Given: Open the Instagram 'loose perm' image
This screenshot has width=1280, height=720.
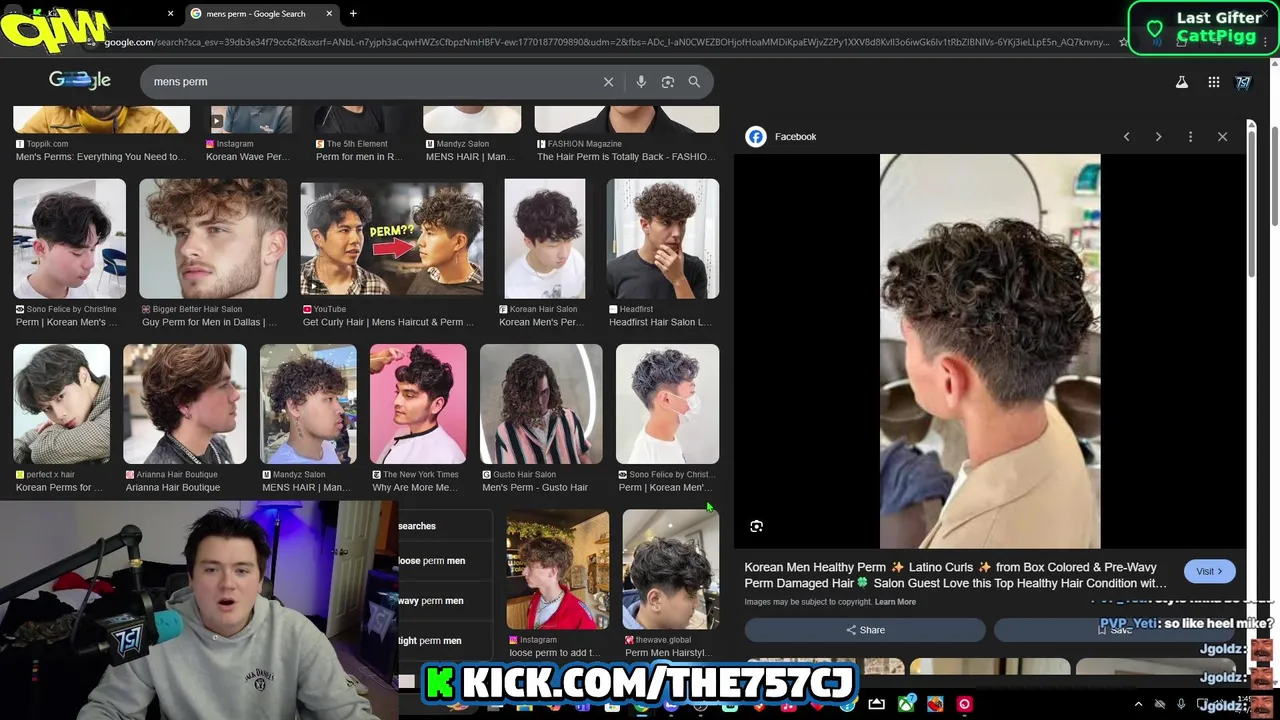Looking at the screenshot, I should pyautogui.click(x=558, y=570).
